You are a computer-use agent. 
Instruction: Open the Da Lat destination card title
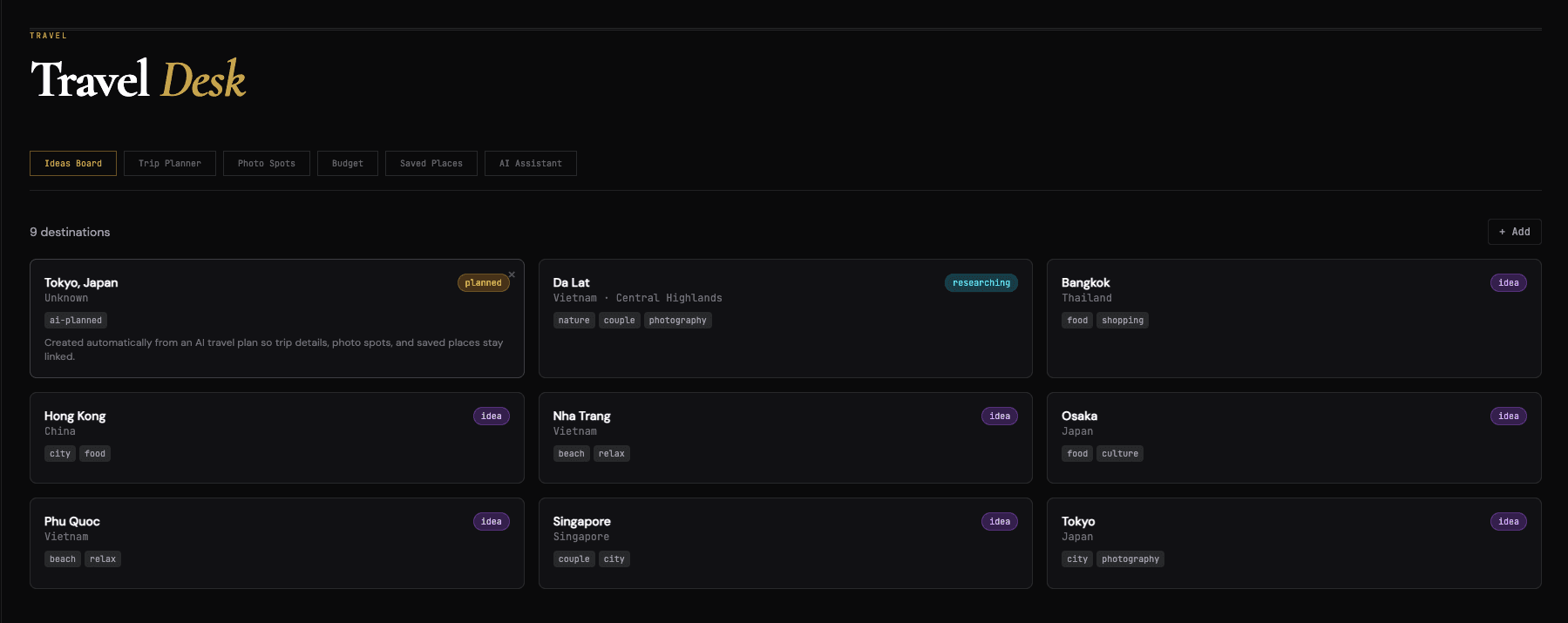pos(571,282)
